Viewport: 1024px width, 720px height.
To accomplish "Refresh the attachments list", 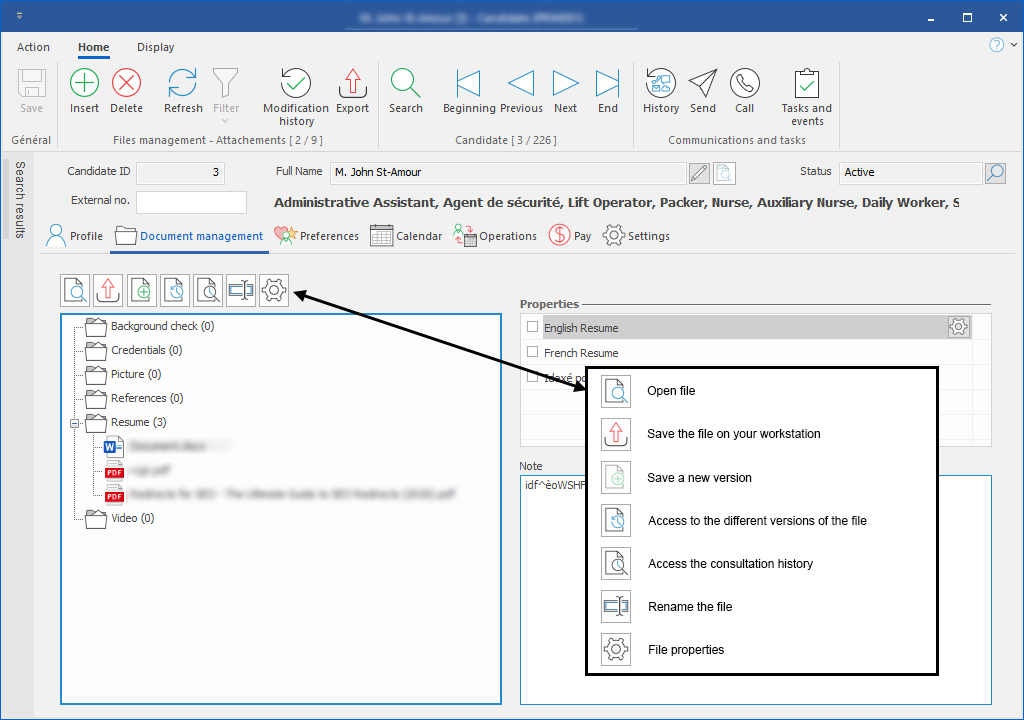I will point(183,83).
